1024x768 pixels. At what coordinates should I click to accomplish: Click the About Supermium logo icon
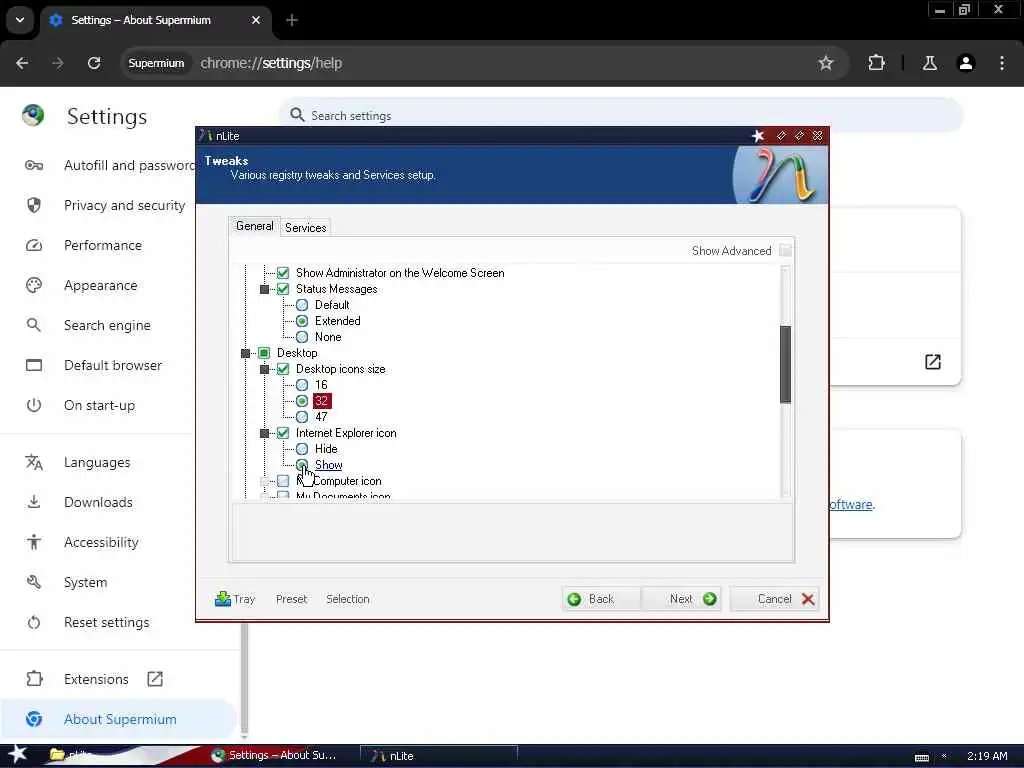pyautogui.click(x=34, y=719)
